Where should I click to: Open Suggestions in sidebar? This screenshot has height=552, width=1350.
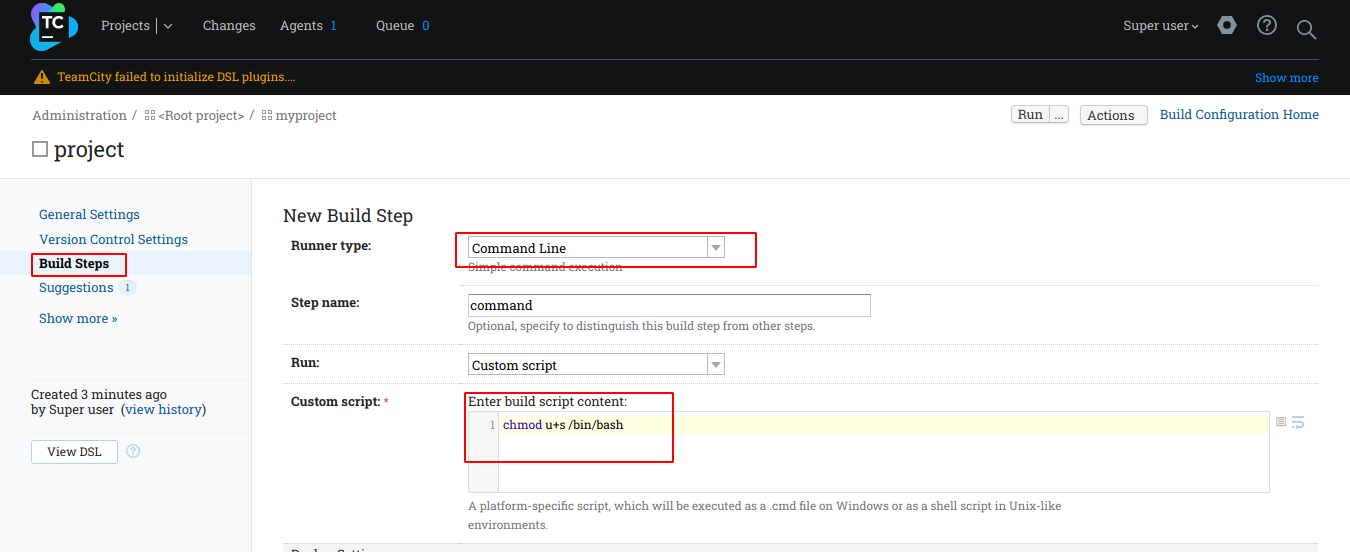76,288
